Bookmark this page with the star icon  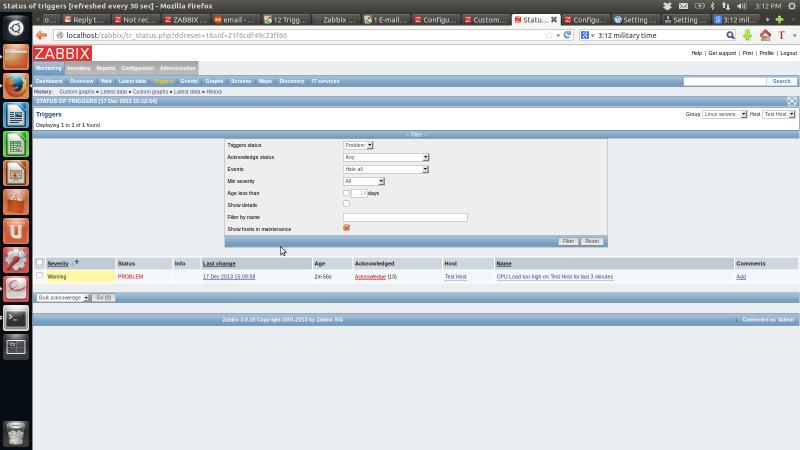point(549,35)
